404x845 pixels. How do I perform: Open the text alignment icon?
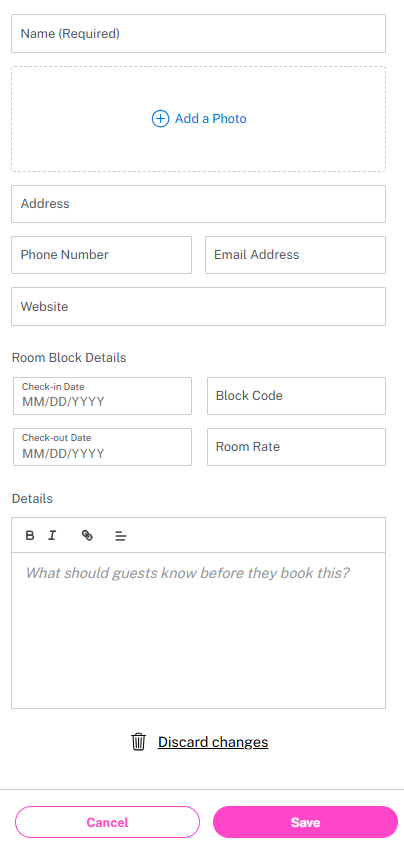(x=121, y=536)
